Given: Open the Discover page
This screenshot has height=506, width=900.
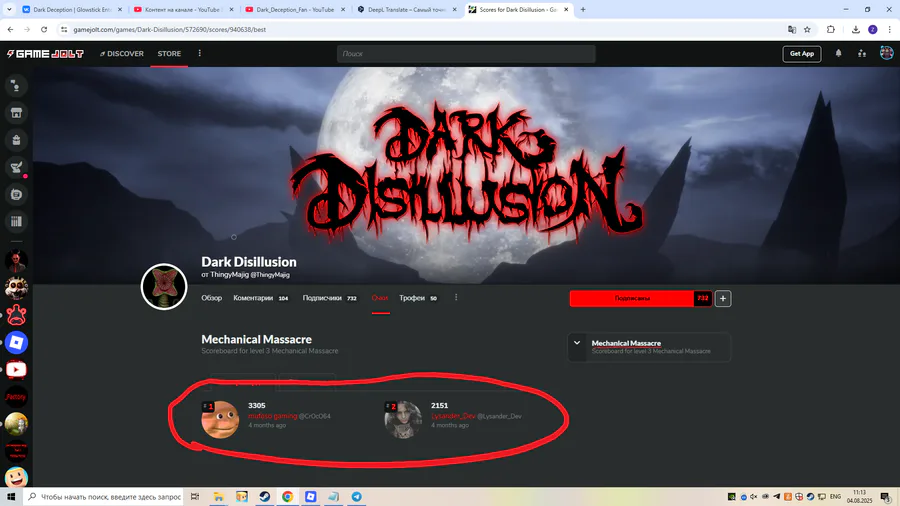Looking at the screenshot, I should tap(122, 53).
